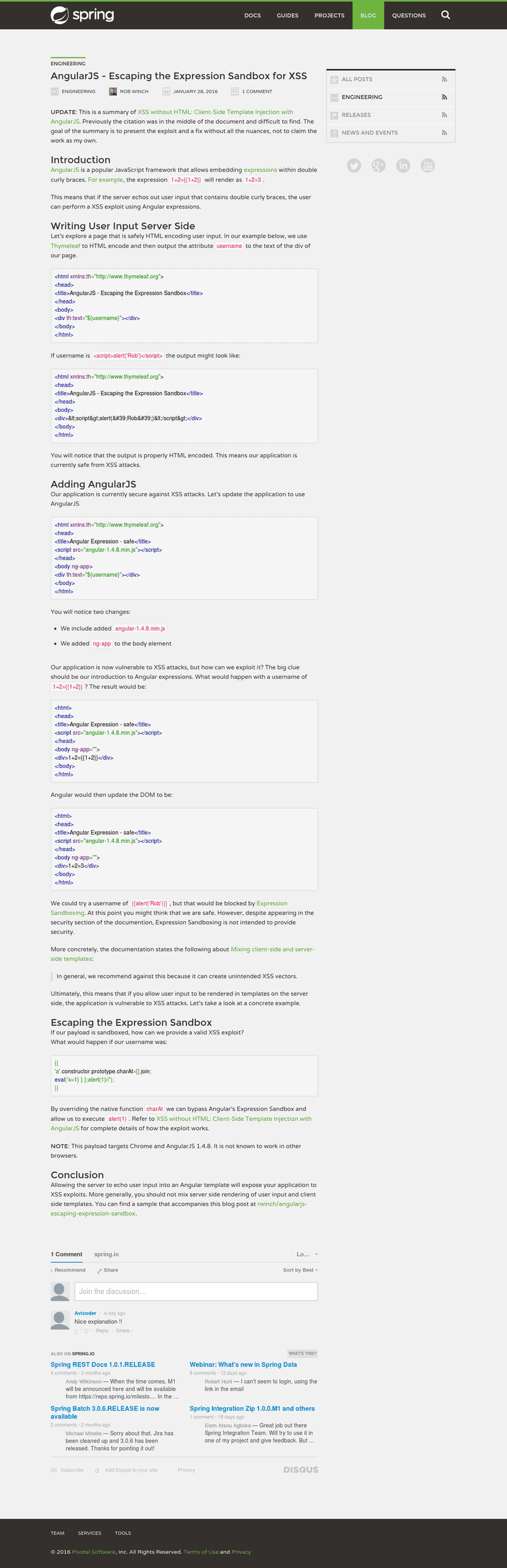Image resolution: width=507 pixels, height=1568 pixels.
Task: Select the spring.io comments tab
Action: click(x=106, y=1254)
